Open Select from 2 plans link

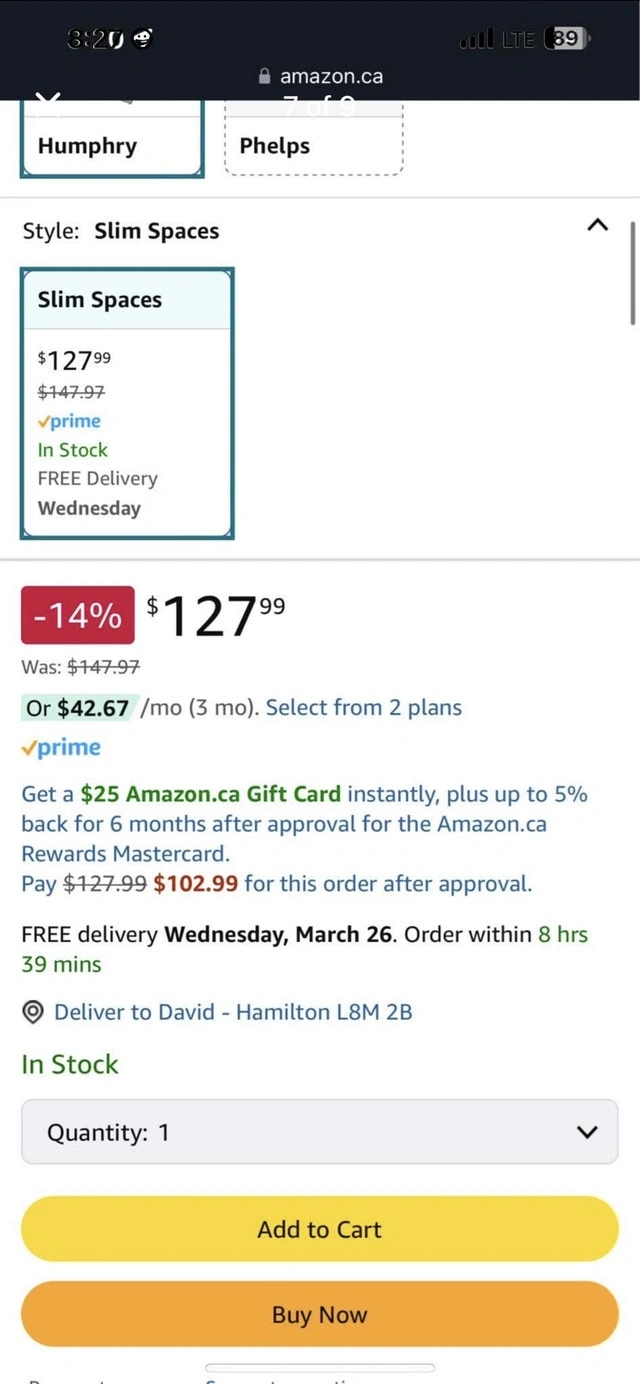click(364, 708)
